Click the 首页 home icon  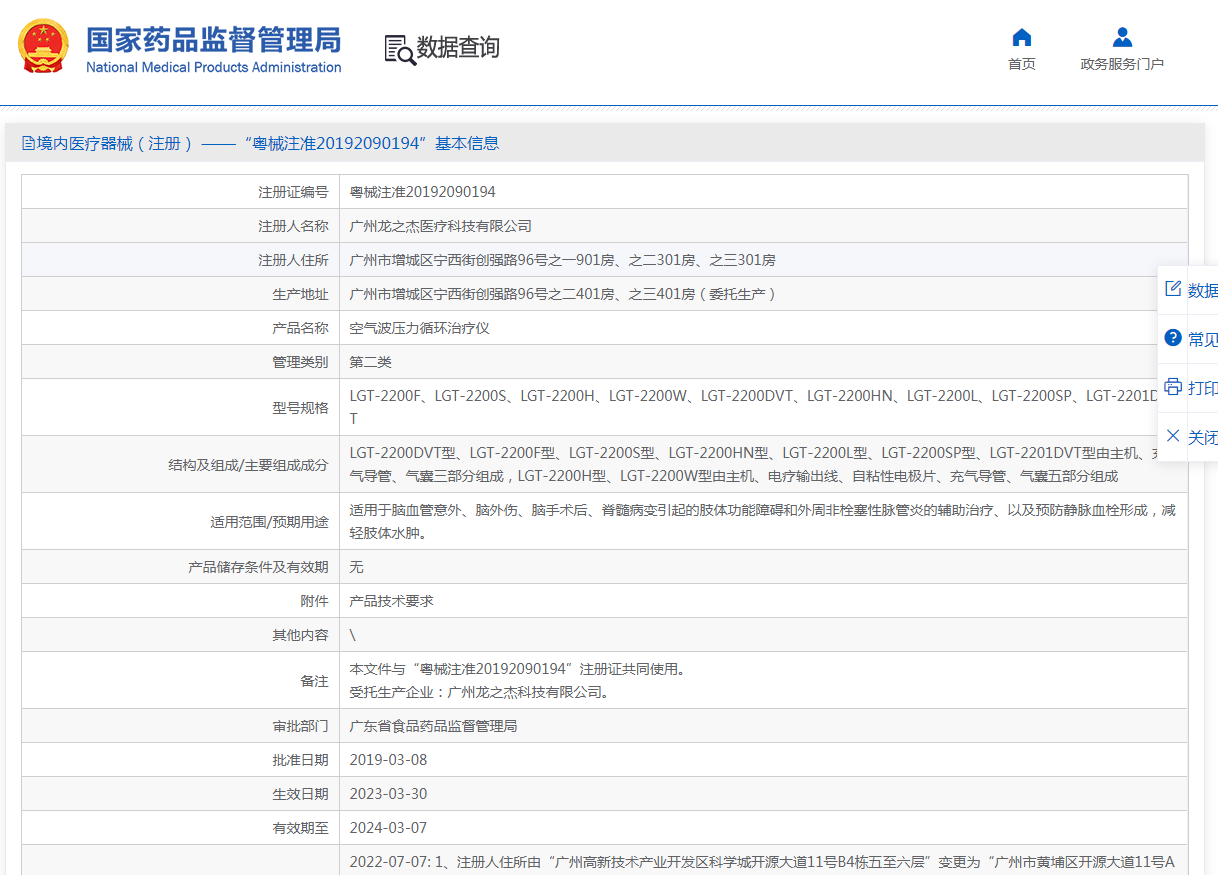pos(1021,38)
